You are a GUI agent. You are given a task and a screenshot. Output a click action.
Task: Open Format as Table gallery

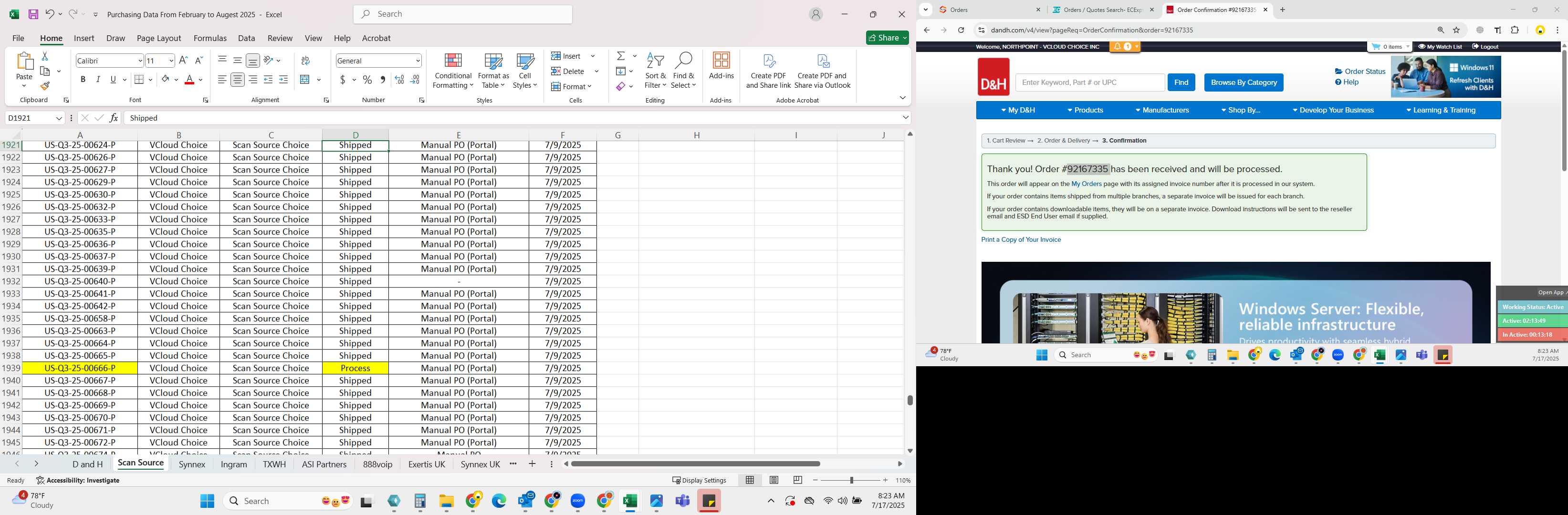pos(494,71)
